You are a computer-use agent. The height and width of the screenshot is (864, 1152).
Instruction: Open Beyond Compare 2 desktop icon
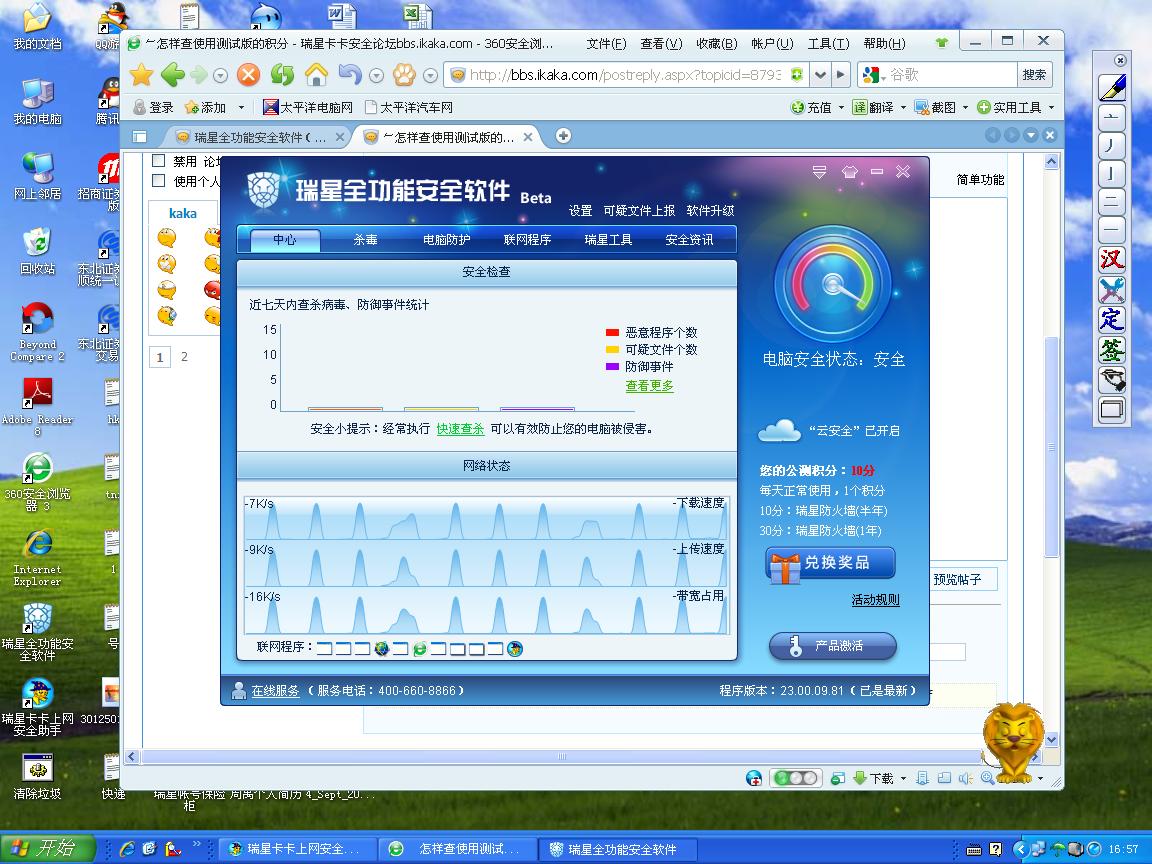point(37,331)
